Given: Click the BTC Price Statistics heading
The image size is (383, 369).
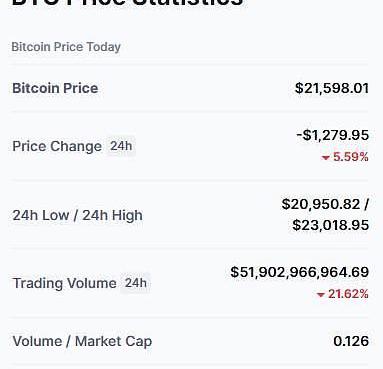Looking at the screenshot, I should (x=127, y=3).
